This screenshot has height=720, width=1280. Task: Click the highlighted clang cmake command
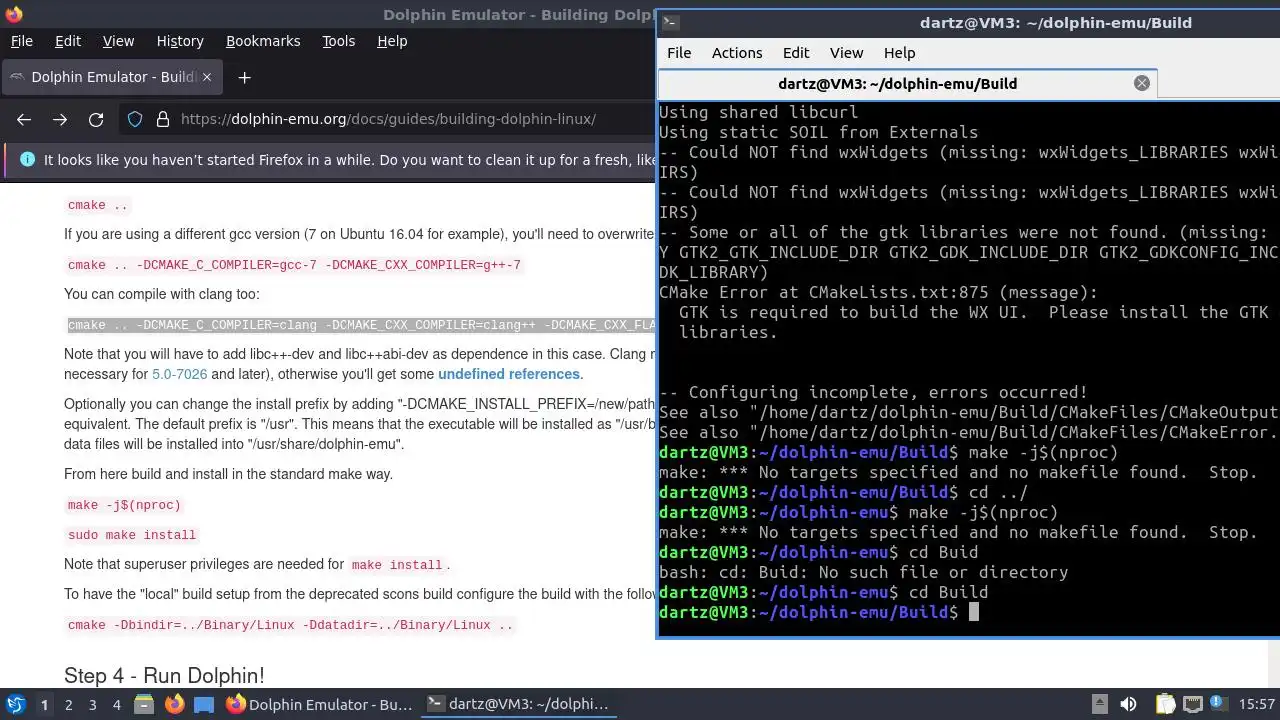tap(360, 325)
